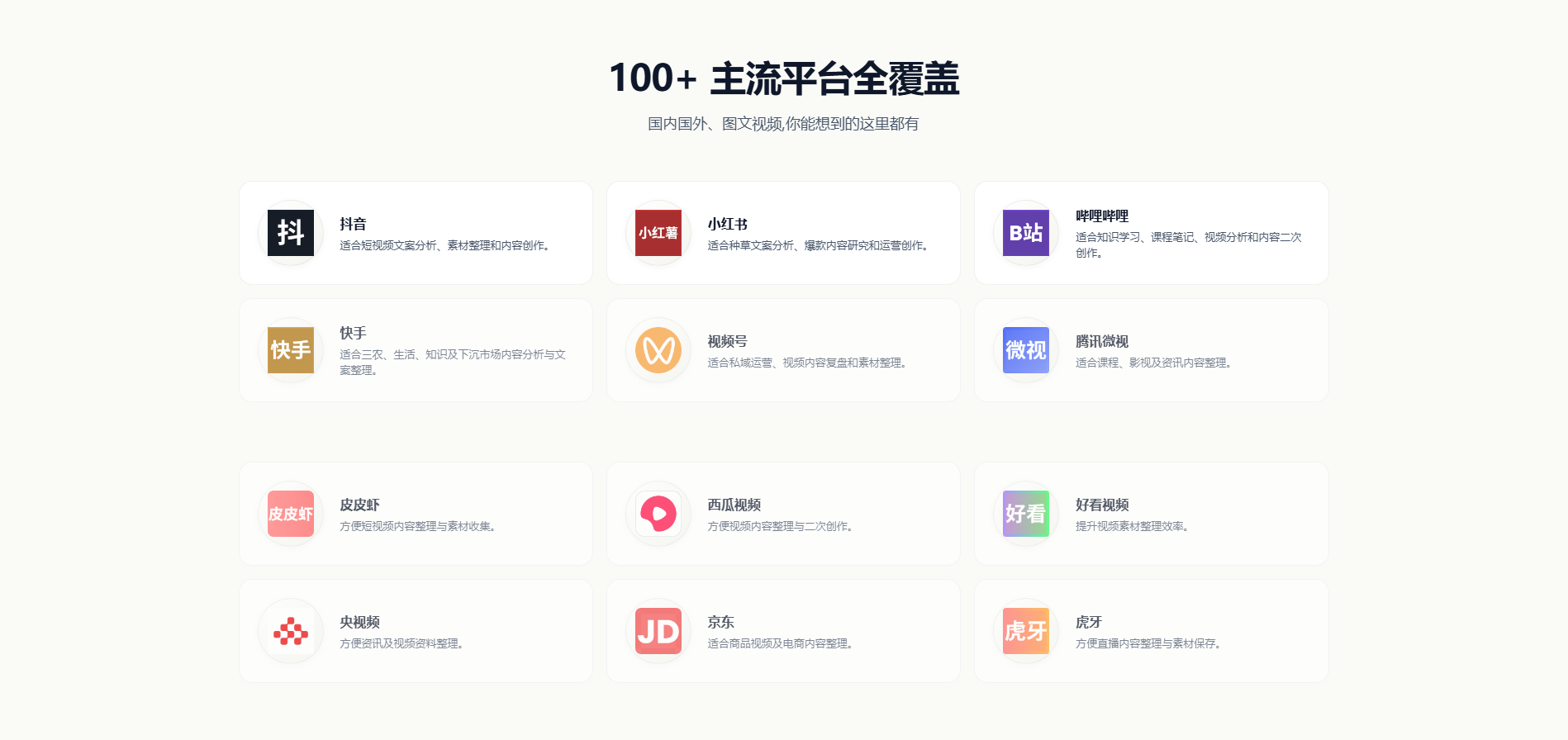Image resolution: width=1568 pixels, height=740 pixels.
Task: Click the 抖音 platform icon
Action: click(291, 233)
